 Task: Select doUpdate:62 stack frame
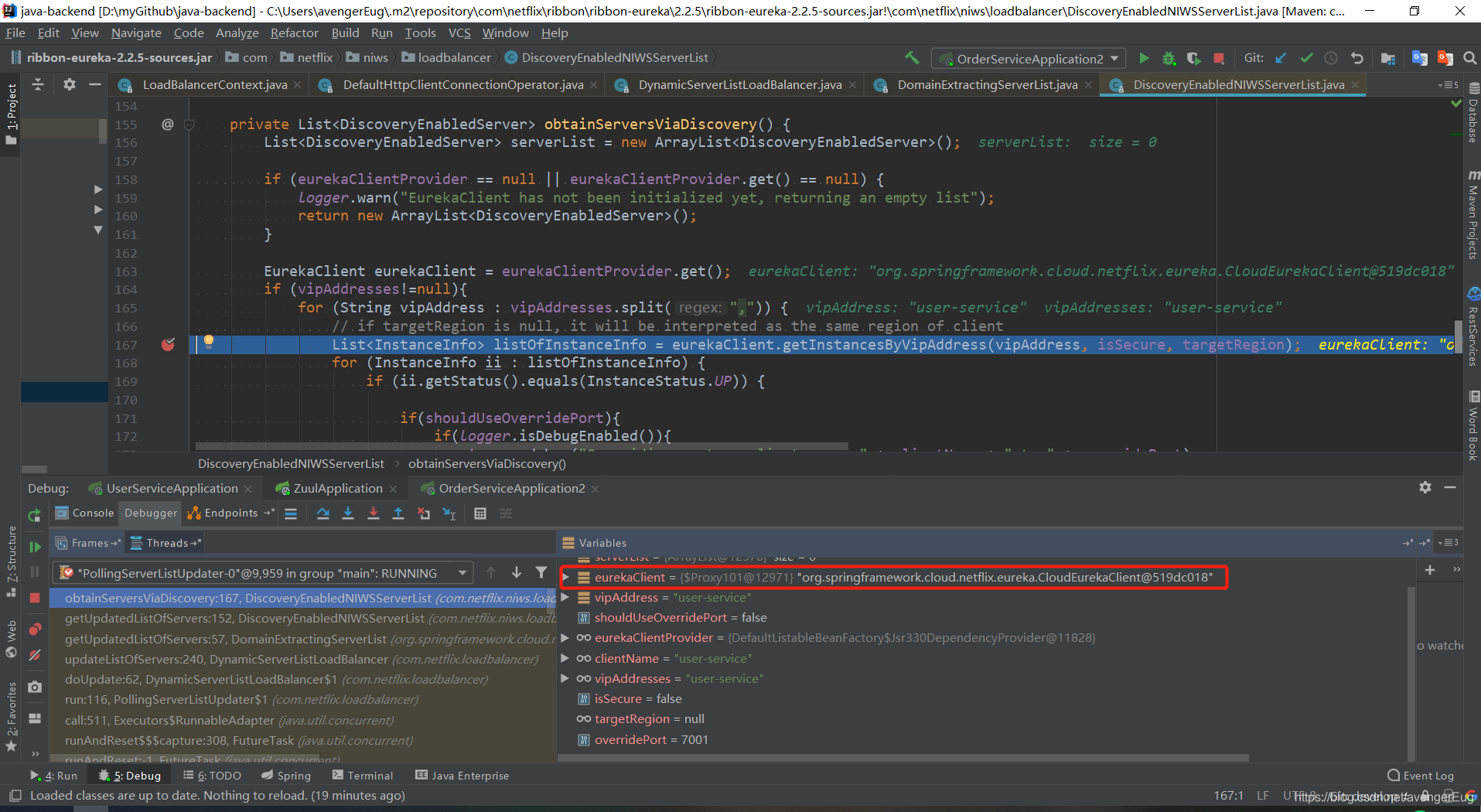click(303, 680)
